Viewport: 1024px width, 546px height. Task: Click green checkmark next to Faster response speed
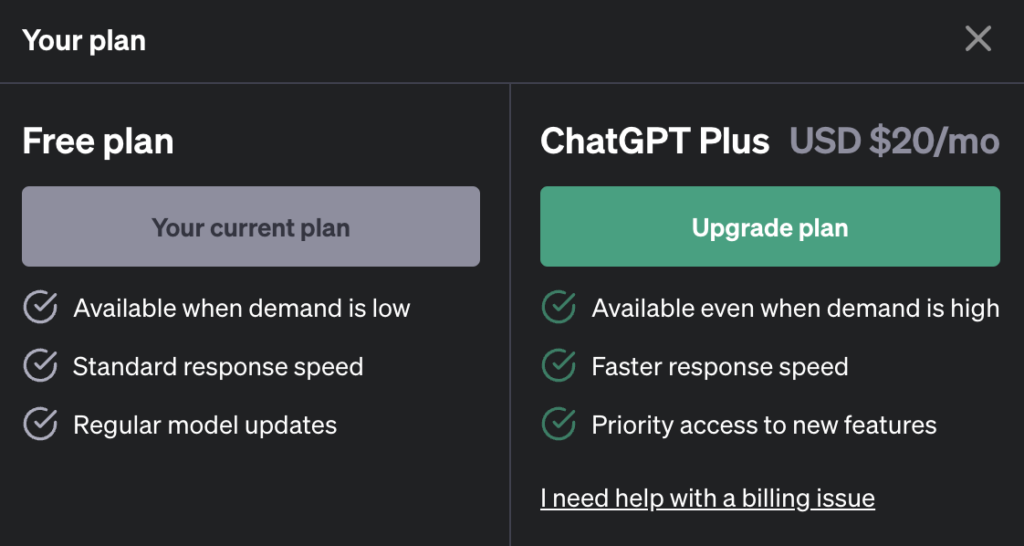[x=559, y=366]
